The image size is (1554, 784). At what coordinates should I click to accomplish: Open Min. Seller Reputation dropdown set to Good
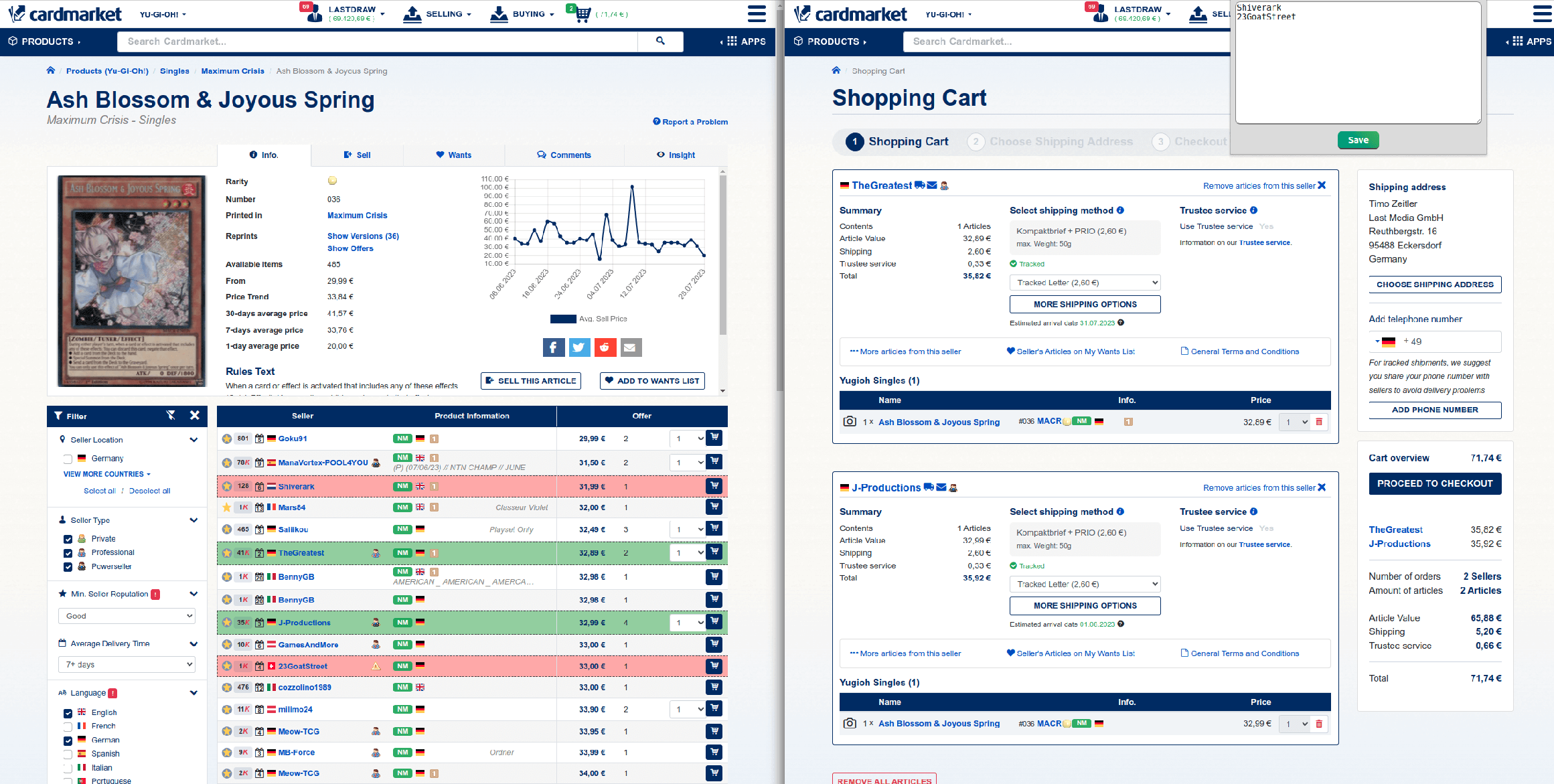point(127,616)
